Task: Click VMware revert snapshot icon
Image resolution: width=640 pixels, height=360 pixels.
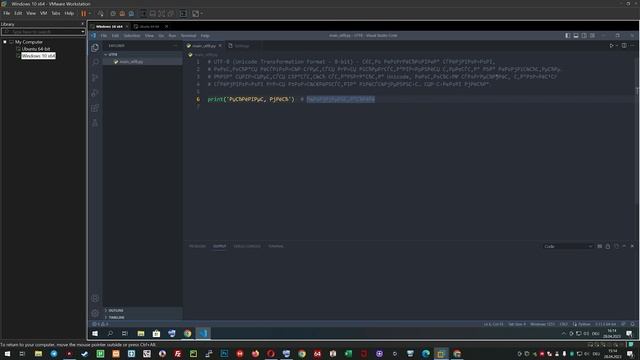Action: (x=122, y=13)
